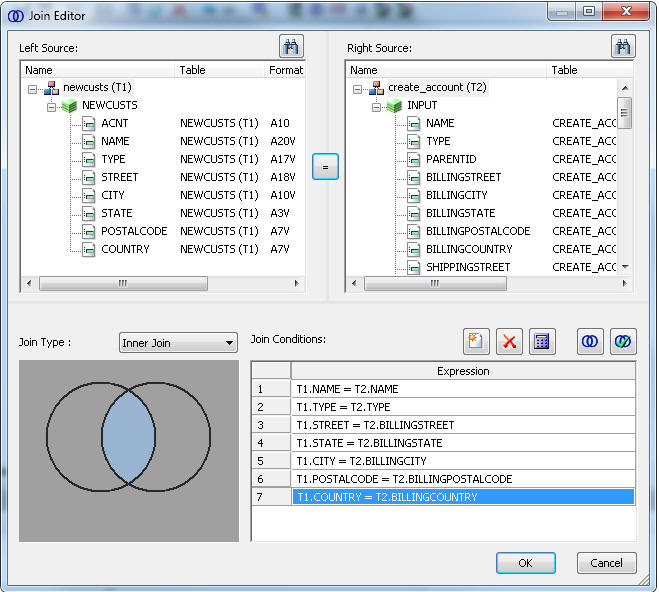Click the Cancel button
Image resolution: width=659 pixels, height=592 pixels.
click(606, 563)
